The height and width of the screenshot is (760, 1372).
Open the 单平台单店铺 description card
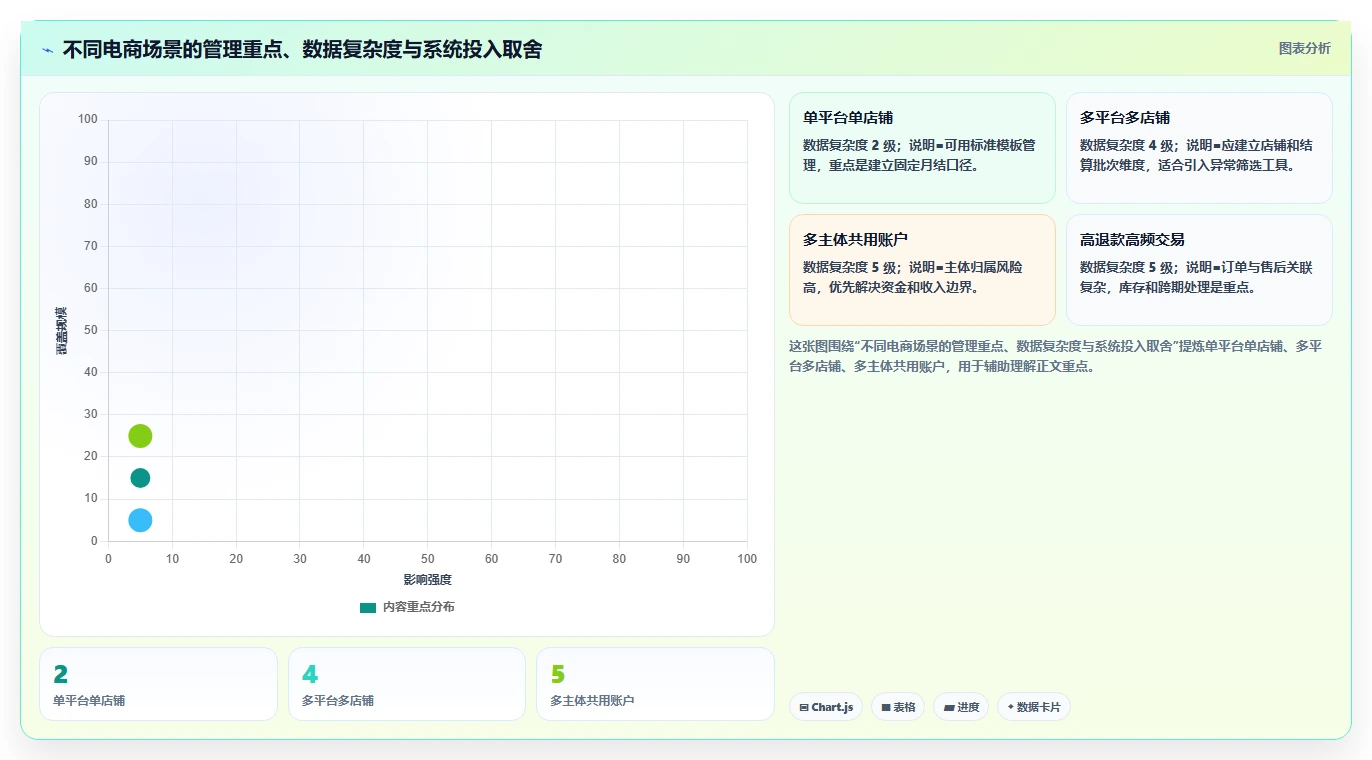922,148
